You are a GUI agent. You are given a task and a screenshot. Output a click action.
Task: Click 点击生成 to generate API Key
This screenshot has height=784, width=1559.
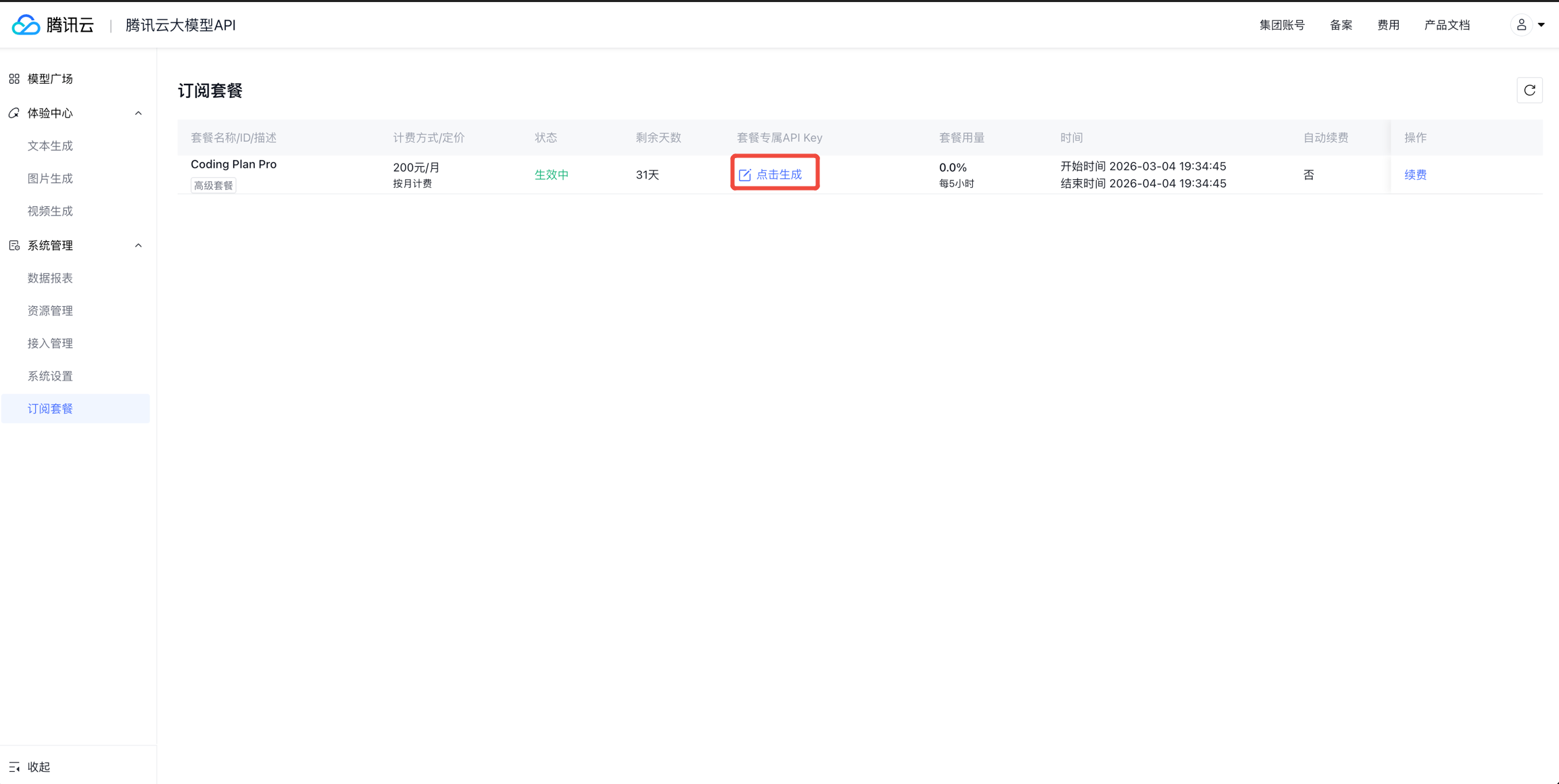click(779, 175)
